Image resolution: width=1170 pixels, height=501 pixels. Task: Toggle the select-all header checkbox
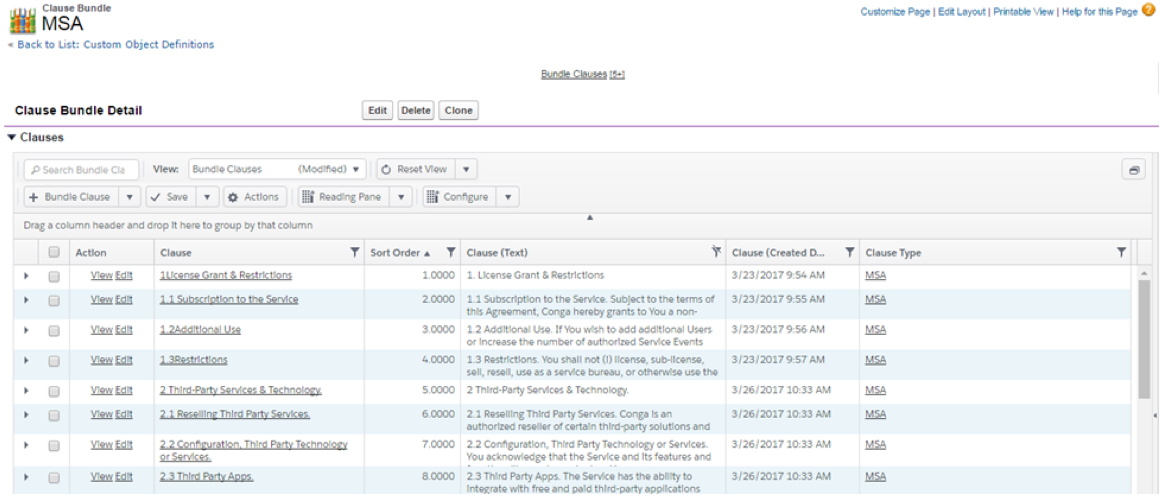click(54, 252)
